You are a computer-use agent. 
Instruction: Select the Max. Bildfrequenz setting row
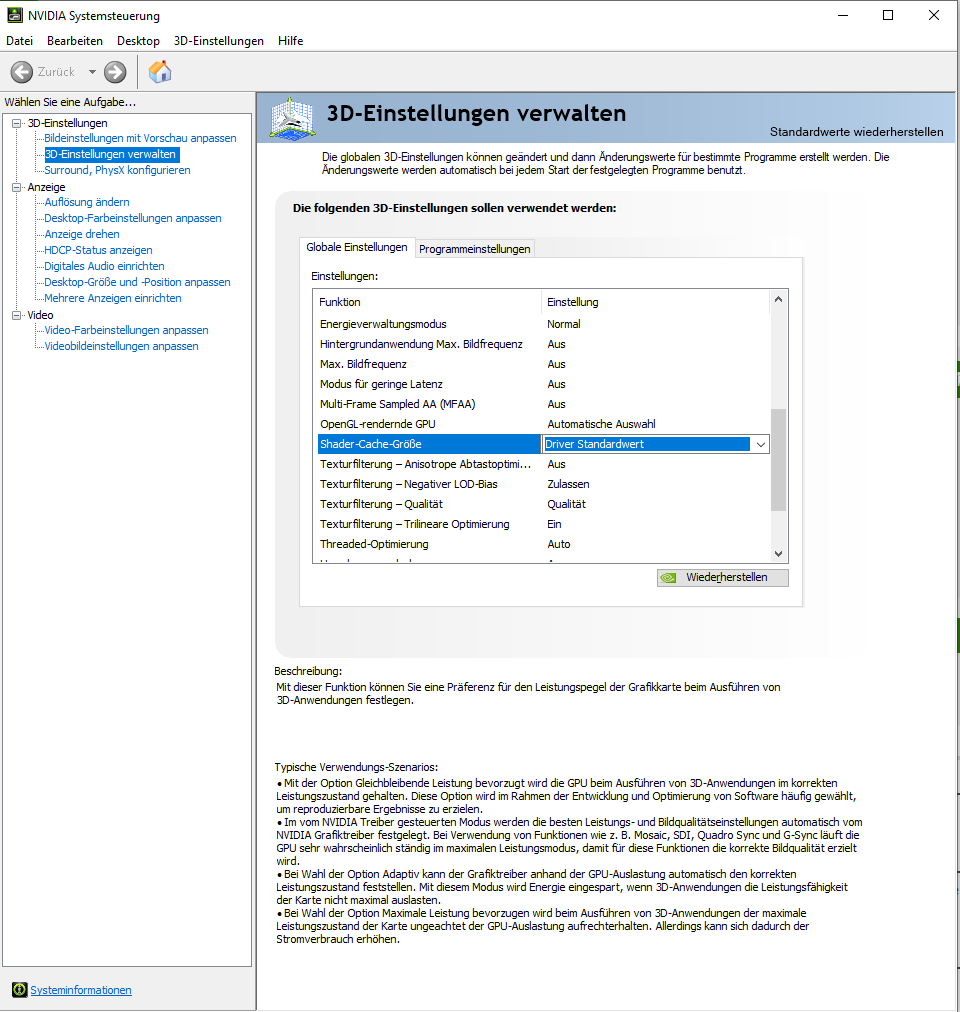point(544,364)
